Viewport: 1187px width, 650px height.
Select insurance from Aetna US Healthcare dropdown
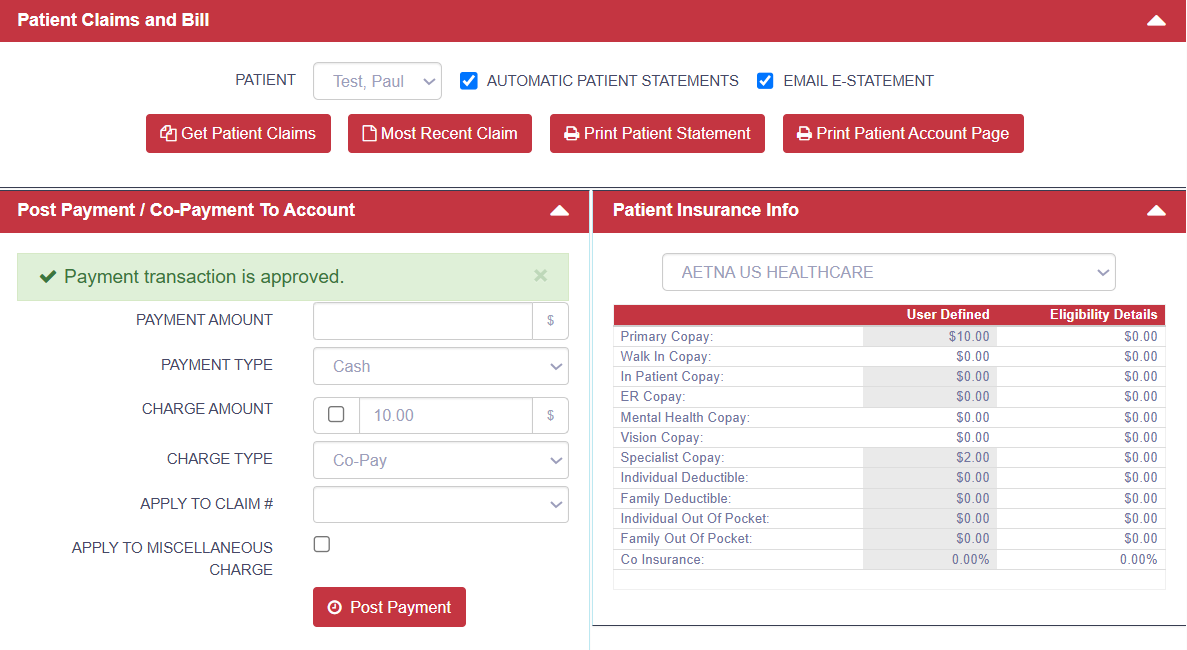888,272
